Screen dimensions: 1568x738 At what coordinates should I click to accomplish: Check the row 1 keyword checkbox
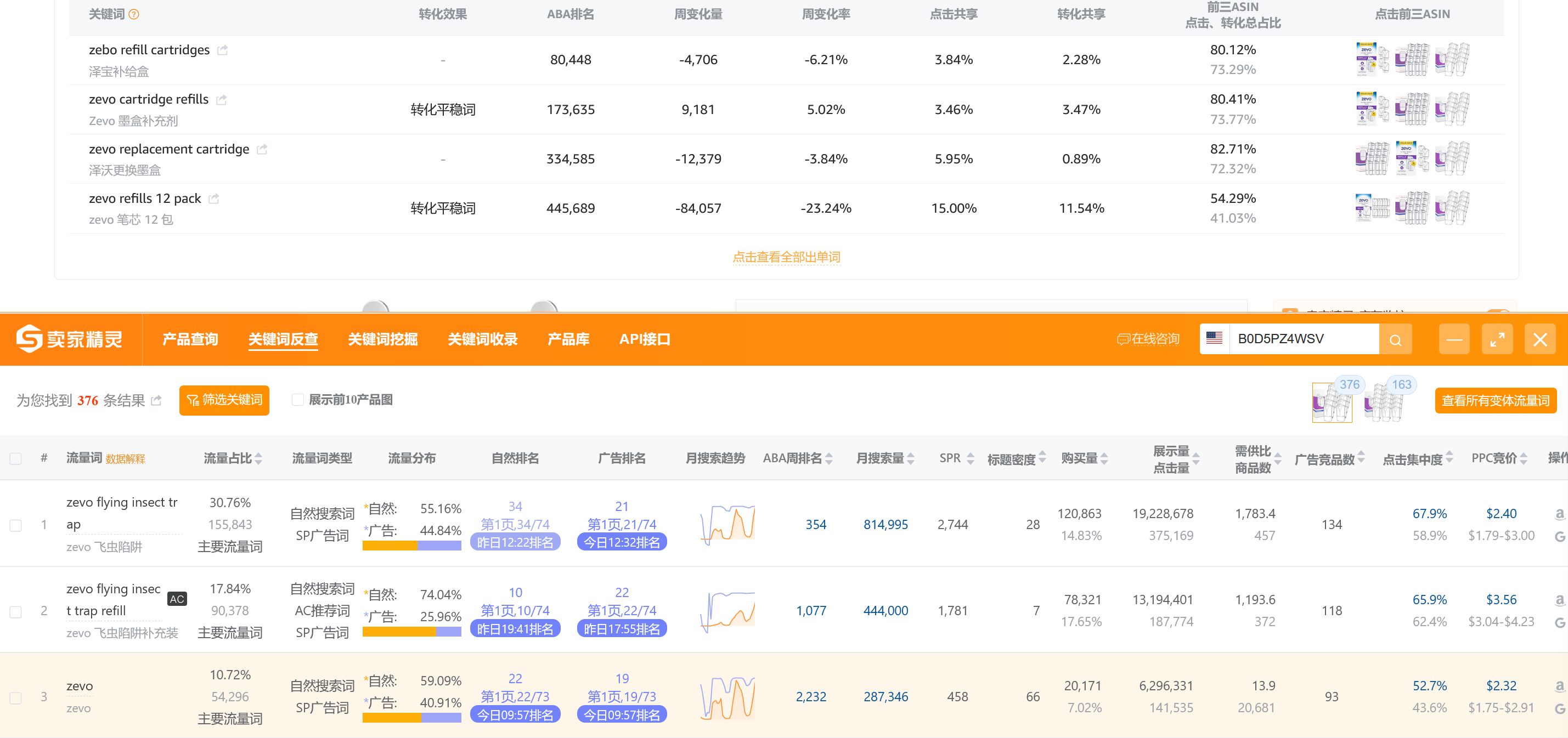16,525
